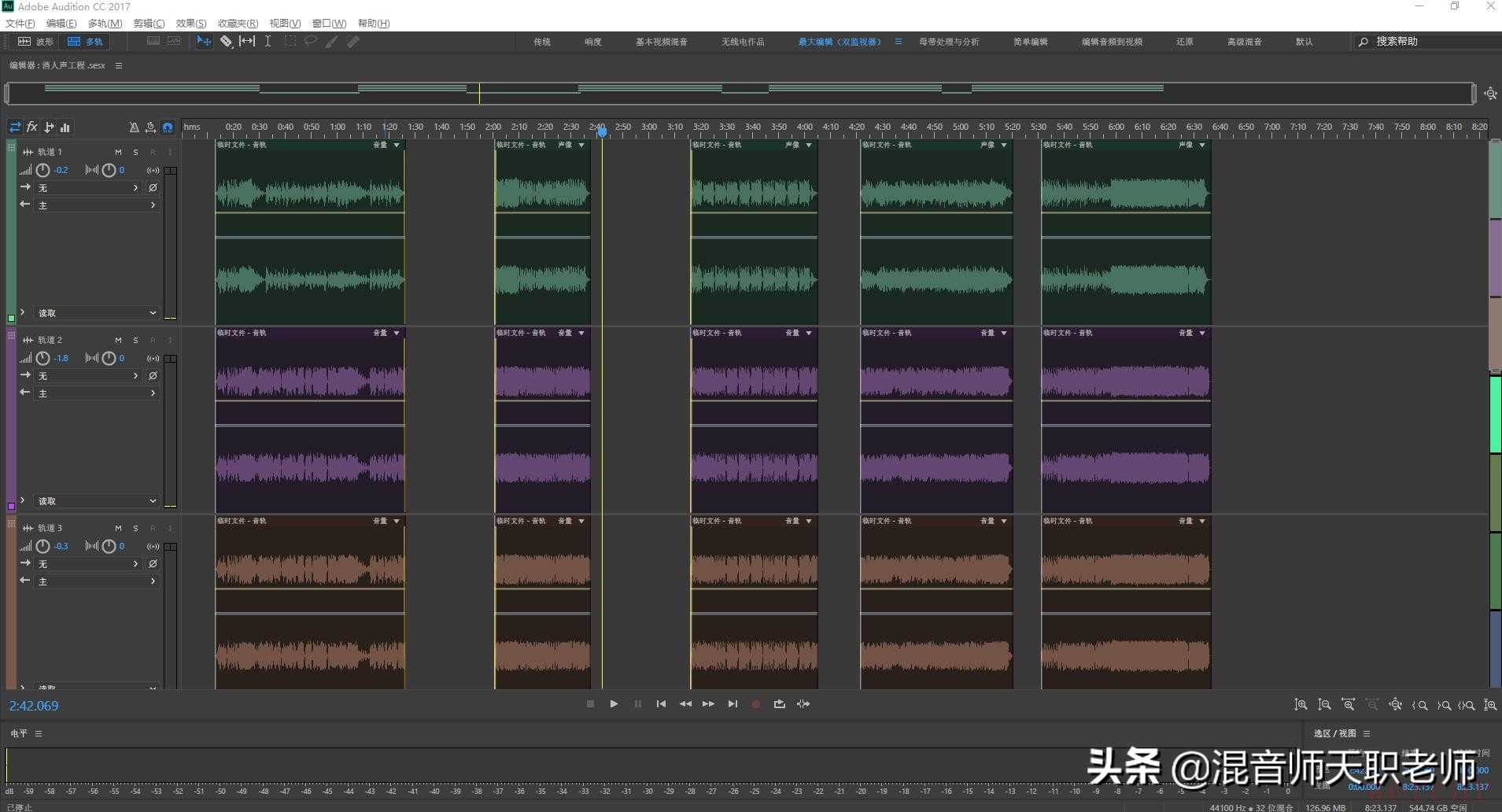This screenshot has width=1502, height=812.
Task: Open the 效果(S) menu
Action: pos(190,24)
